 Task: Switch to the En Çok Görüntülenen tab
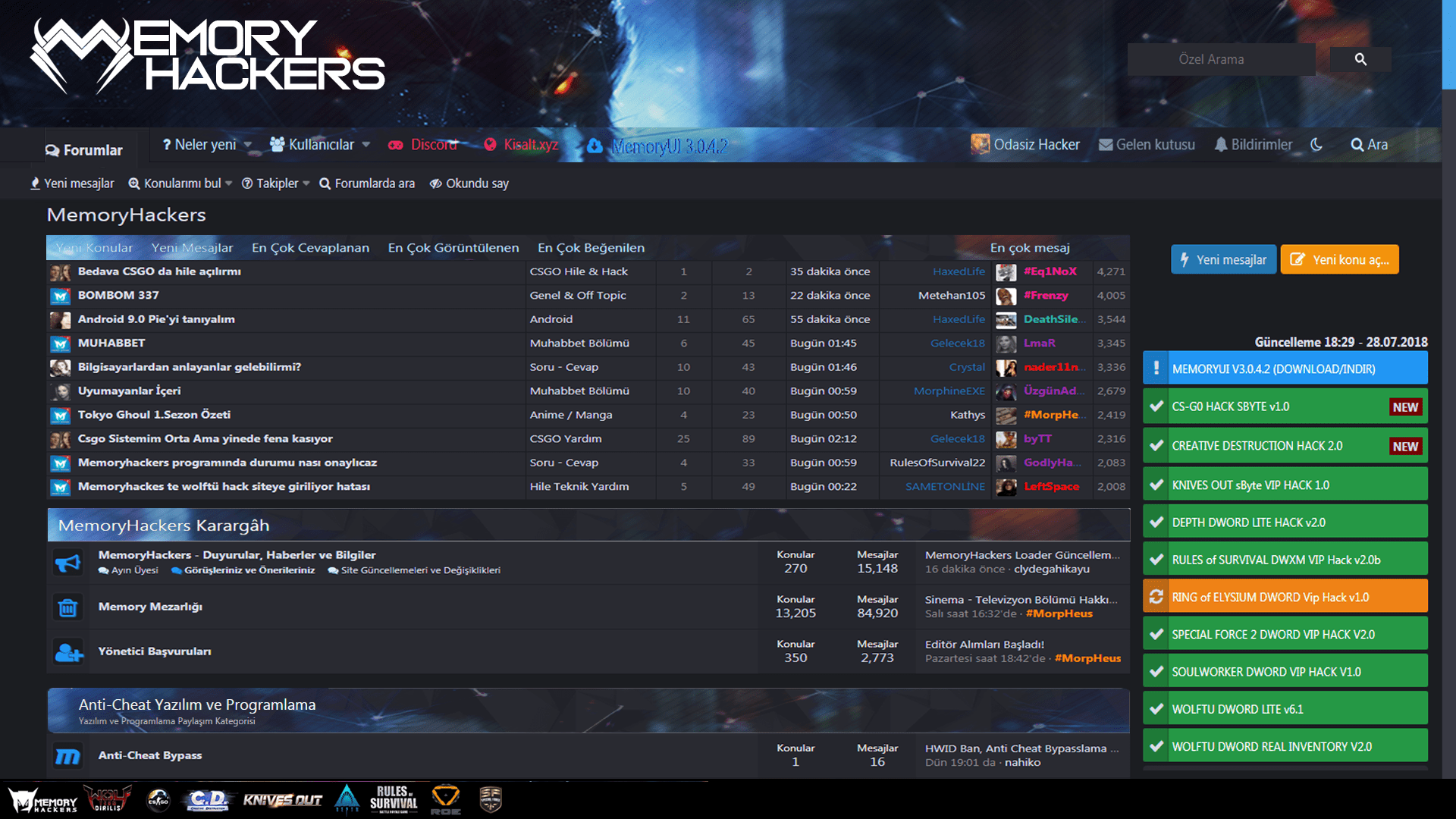click(453, 248)
